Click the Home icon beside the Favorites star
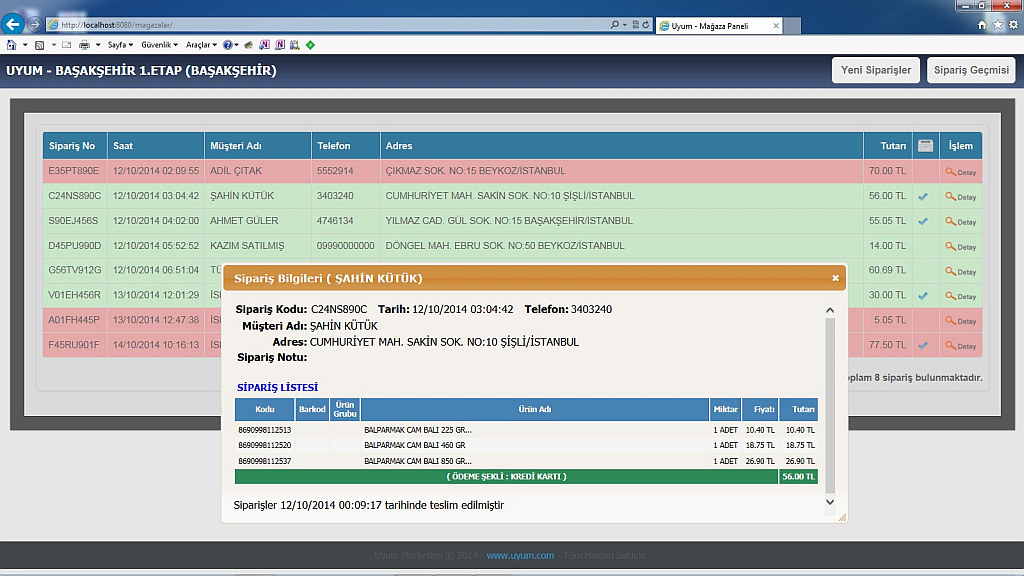This screenshot has width=1024, height=576. click(x=982, y=25)
